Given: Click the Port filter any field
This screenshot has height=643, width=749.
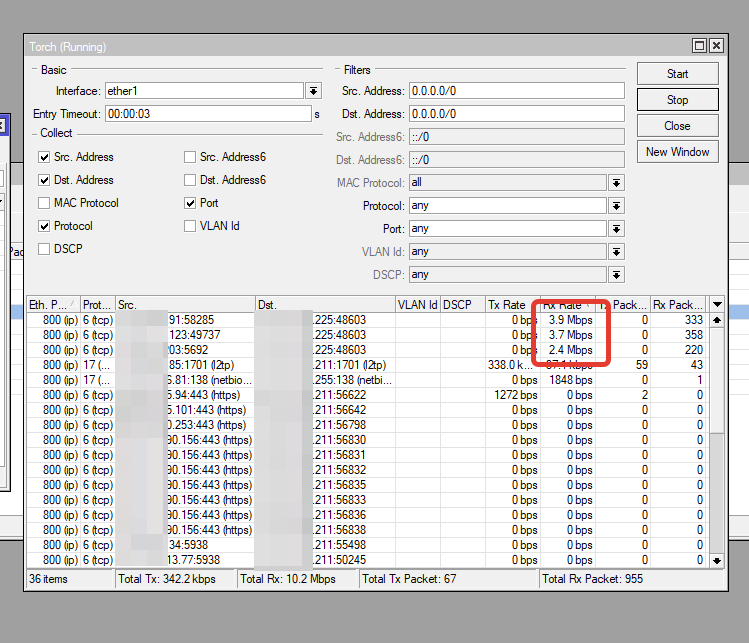Looking at the screenshot, I should tap(508, 229).
